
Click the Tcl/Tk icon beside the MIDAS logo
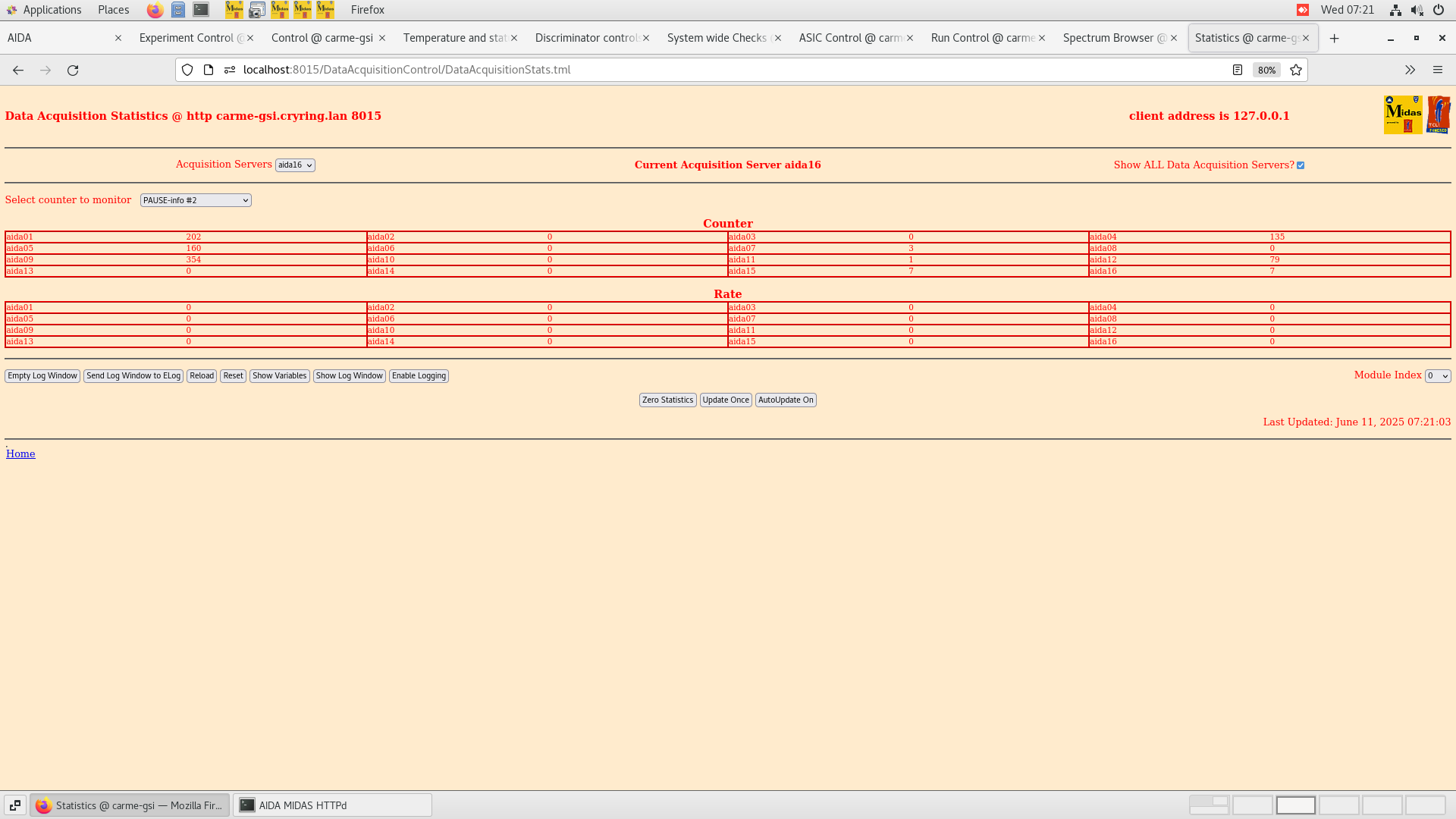1439,114
